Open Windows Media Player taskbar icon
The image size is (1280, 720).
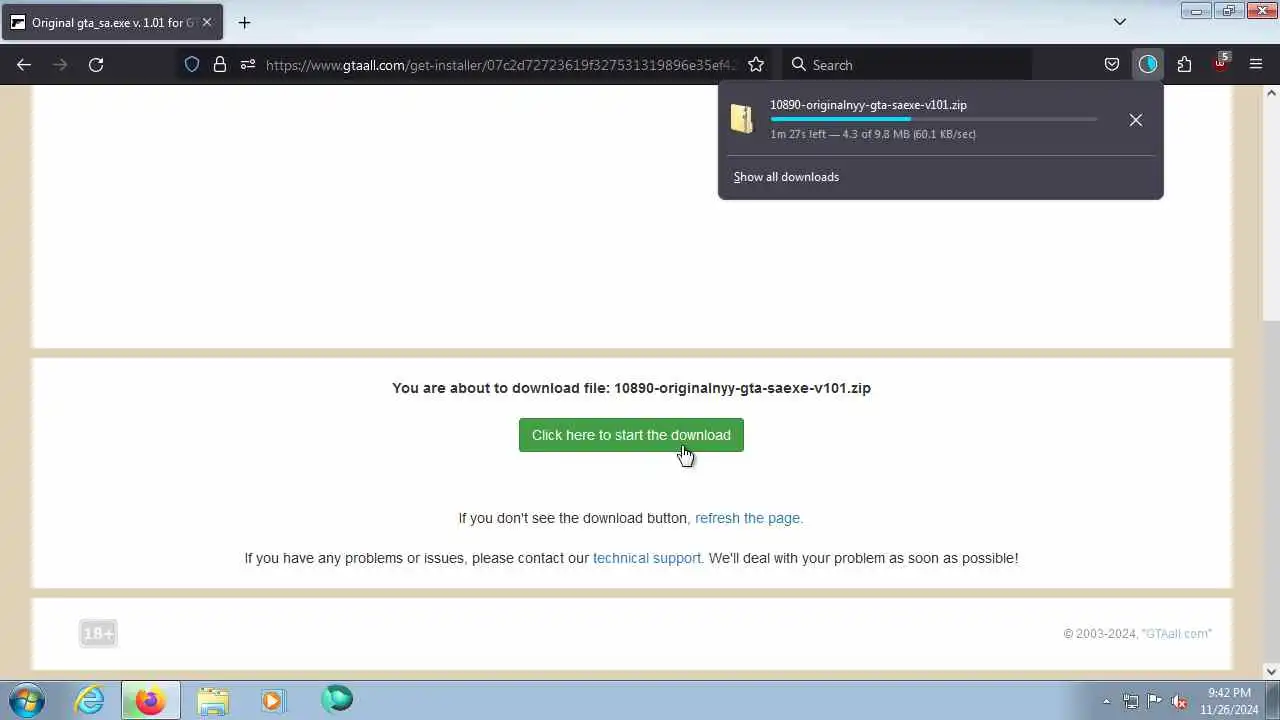pyautogui.click(x=273, y=700)
